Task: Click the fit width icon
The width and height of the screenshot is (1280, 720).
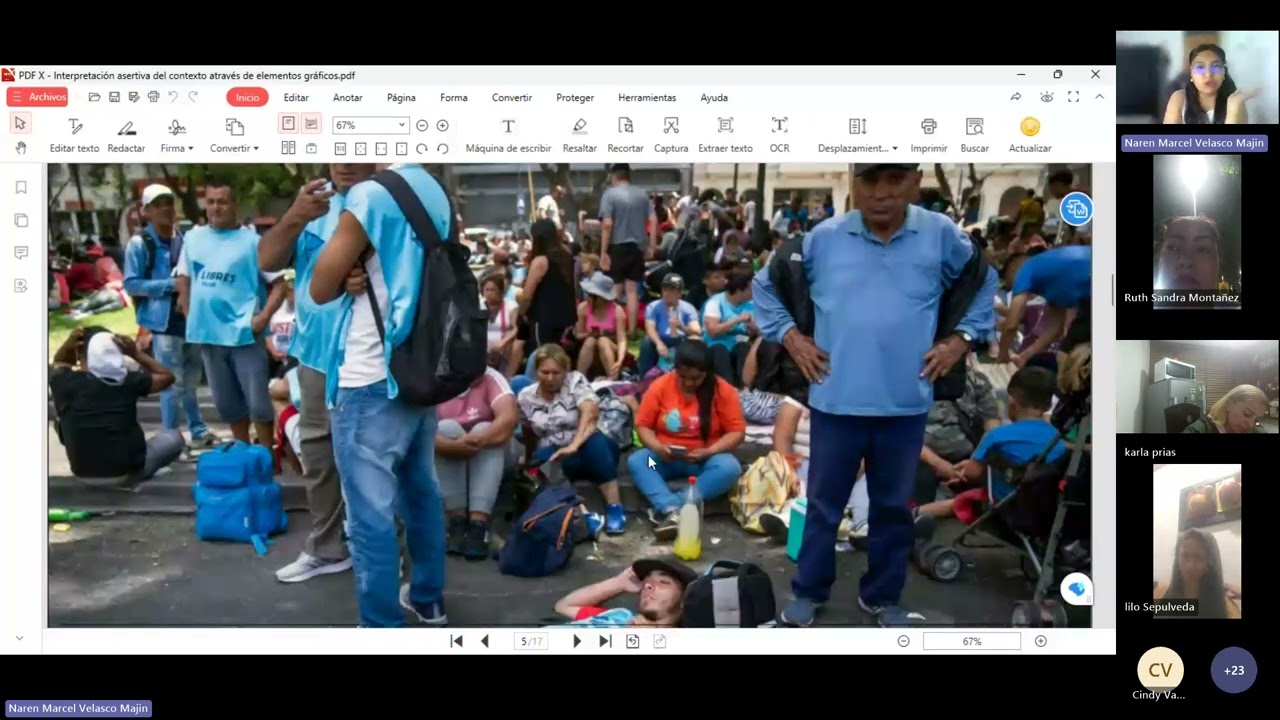Action: click(381, 148)
